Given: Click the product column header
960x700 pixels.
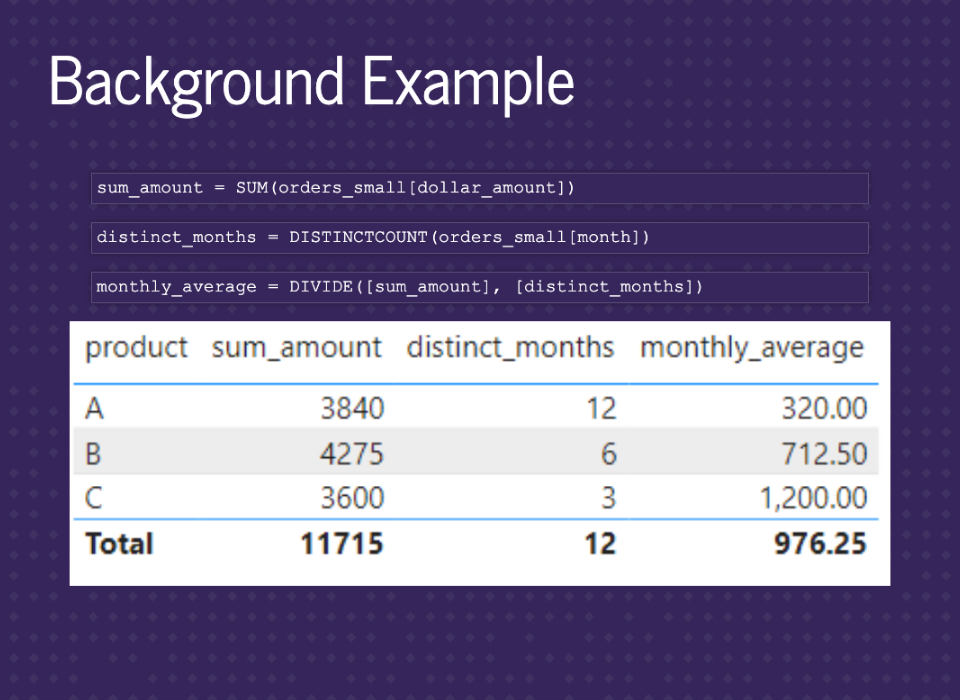Looking at the screenshot, I should point(136,348).
